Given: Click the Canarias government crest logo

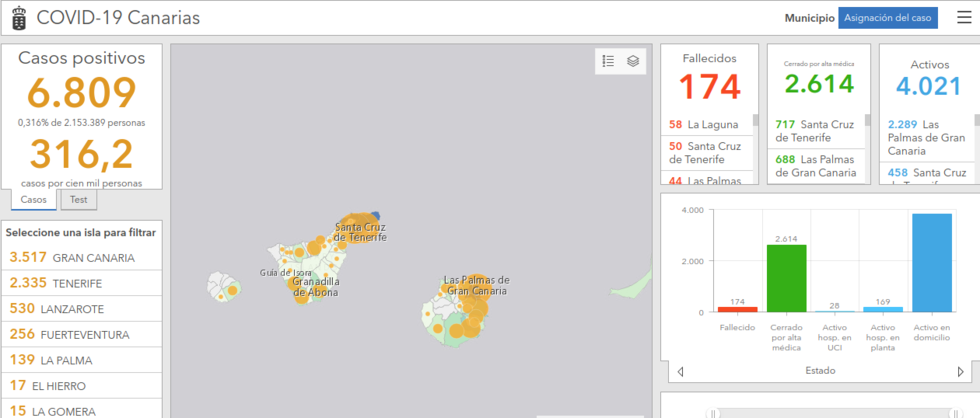Looking at the screenshot, I should point(19,18).
